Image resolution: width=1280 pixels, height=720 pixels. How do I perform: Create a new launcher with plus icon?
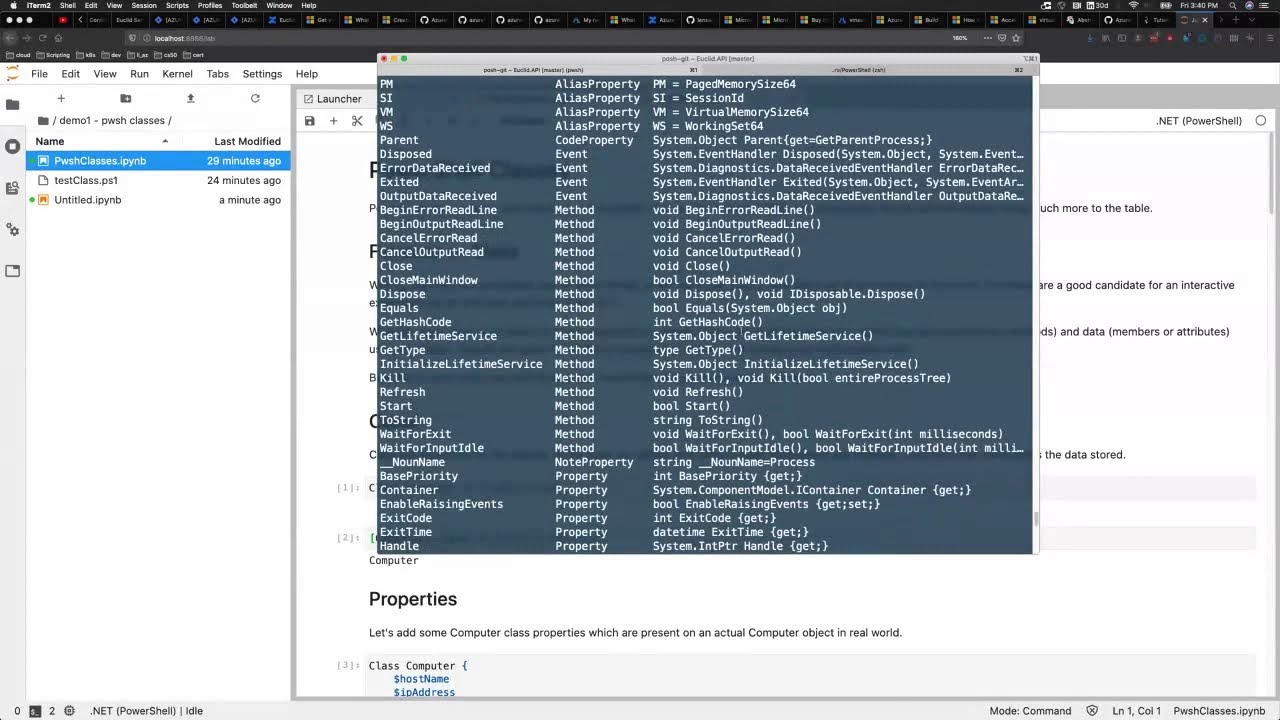[x=61, y=98]
